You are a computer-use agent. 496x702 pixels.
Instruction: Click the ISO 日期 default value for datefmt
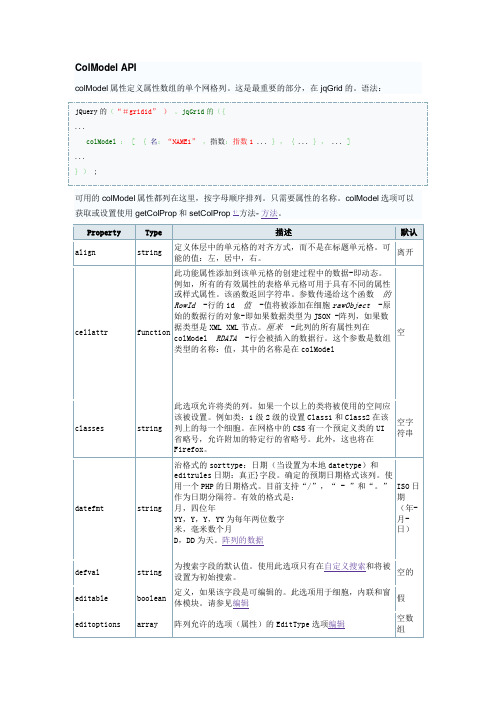(x=408, y=507)
